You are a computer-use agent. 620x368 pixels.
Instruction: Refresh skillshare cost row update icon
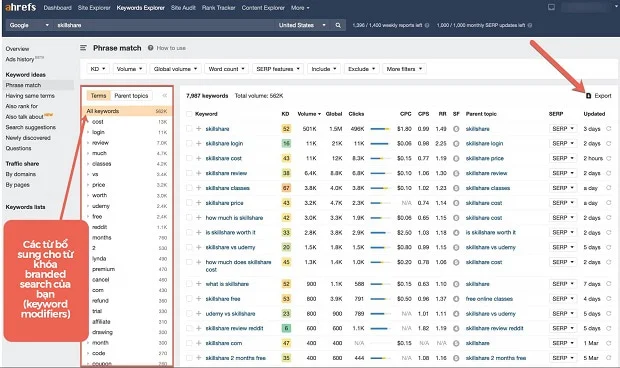(609, 158)
